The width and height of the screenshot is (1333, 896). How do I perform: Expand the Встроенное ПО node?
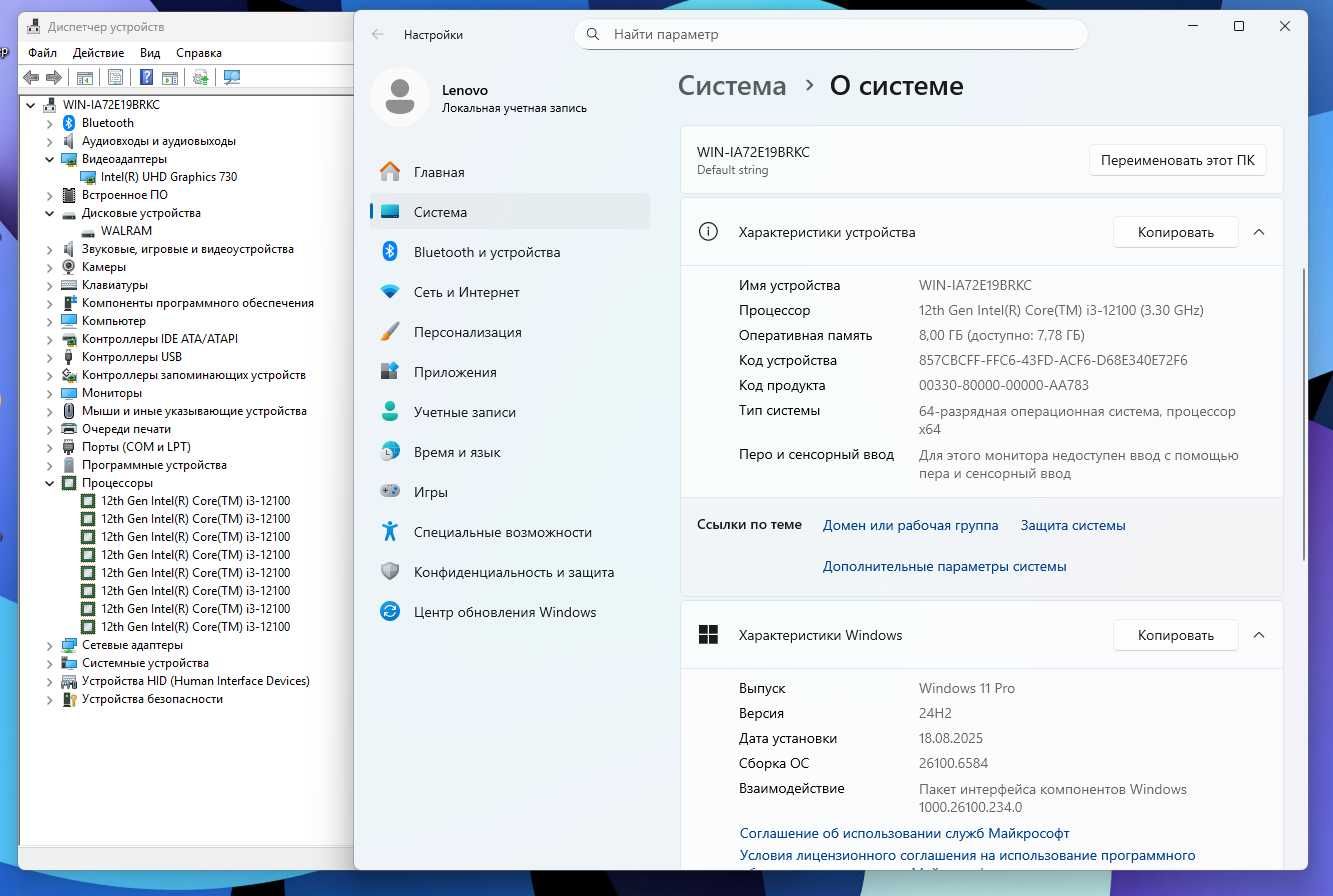tap(50, 195)
